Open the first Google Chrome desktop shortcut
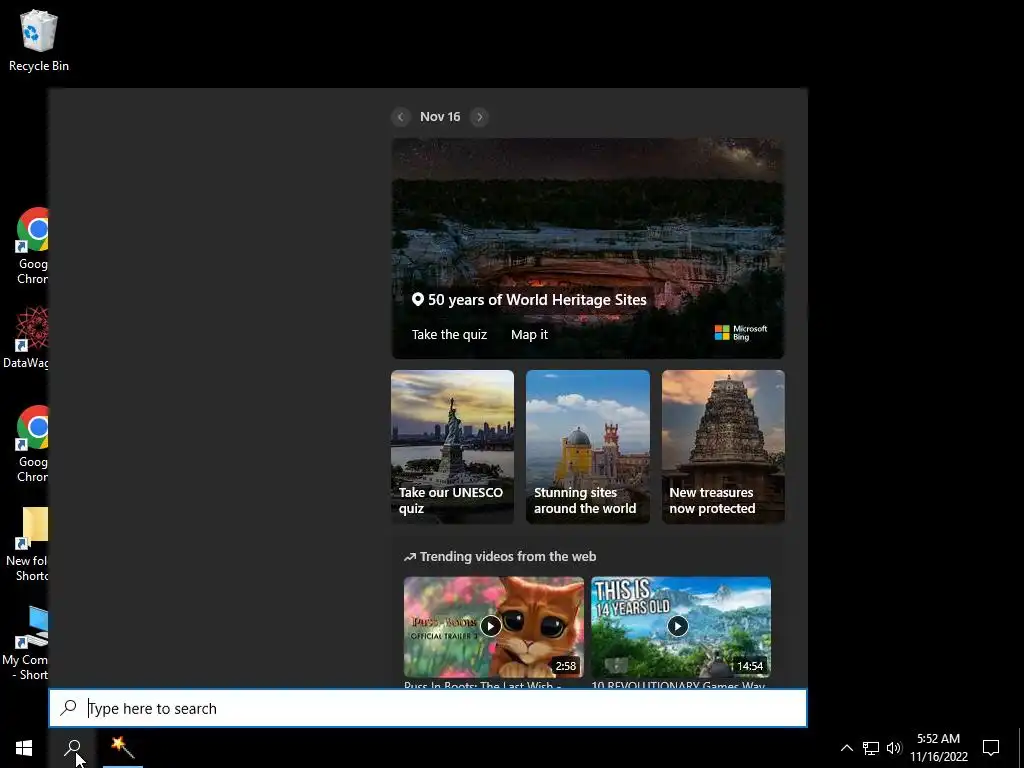 click(32, 246)
